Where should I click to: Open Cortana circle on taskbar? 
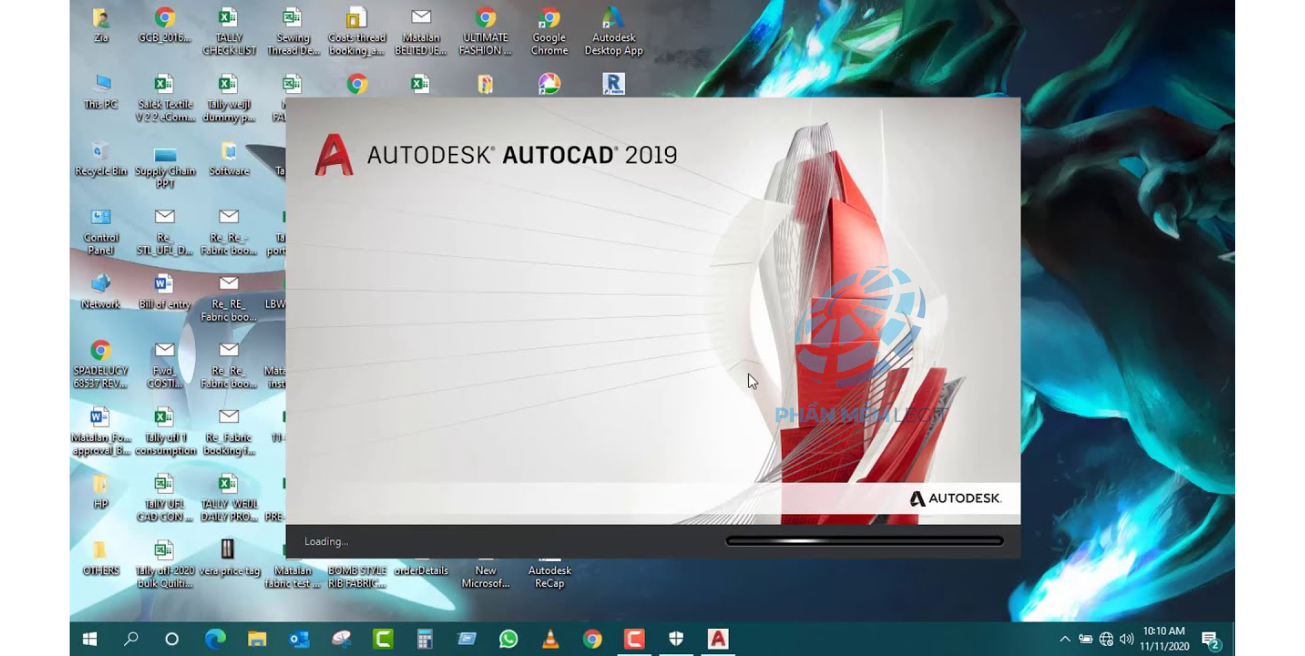pyautogui.click(x=172, y=639)
